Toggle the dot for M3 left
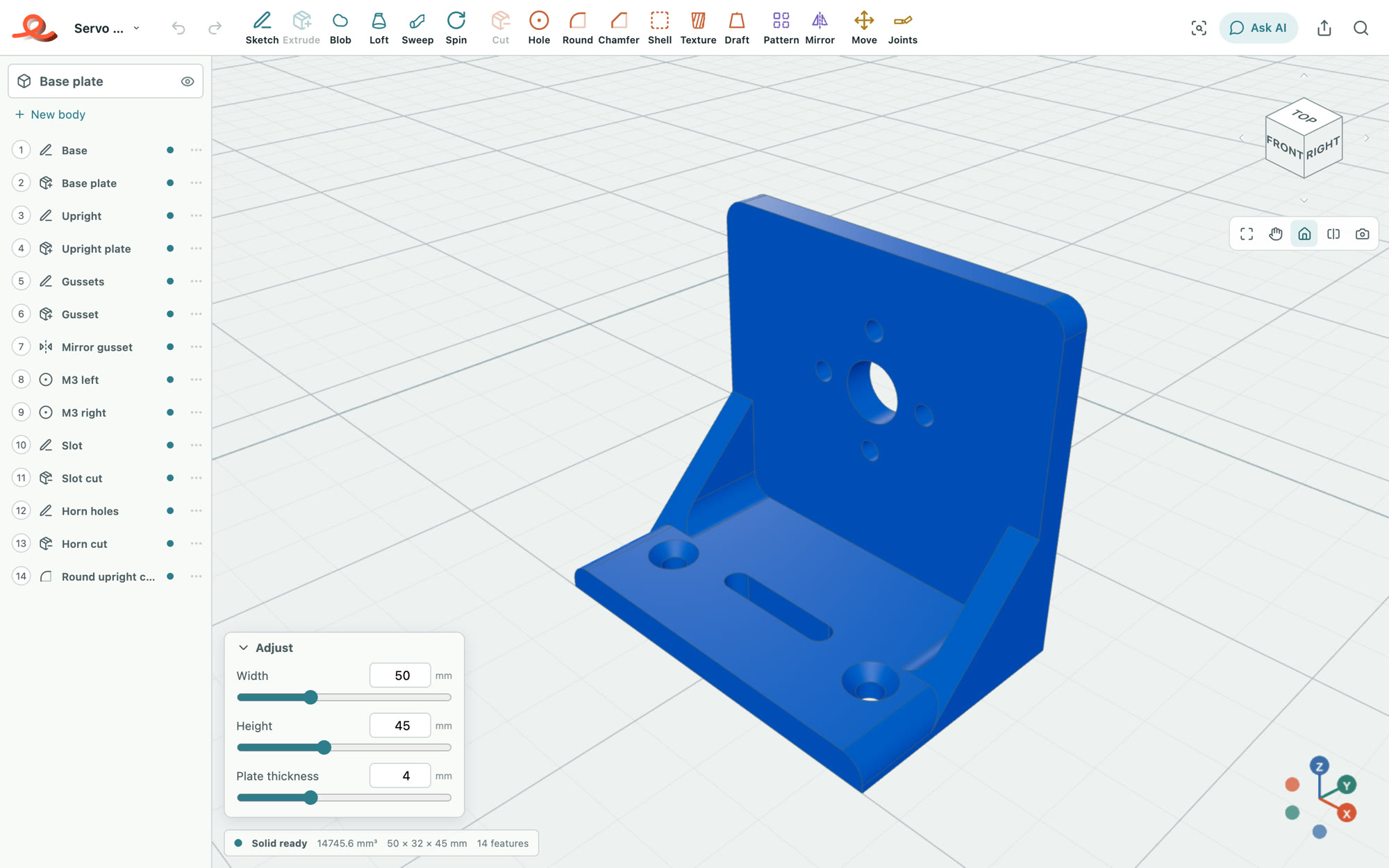Image resolution: width=1389 pixels, height=868 pixels. click(x=170, y=380)
